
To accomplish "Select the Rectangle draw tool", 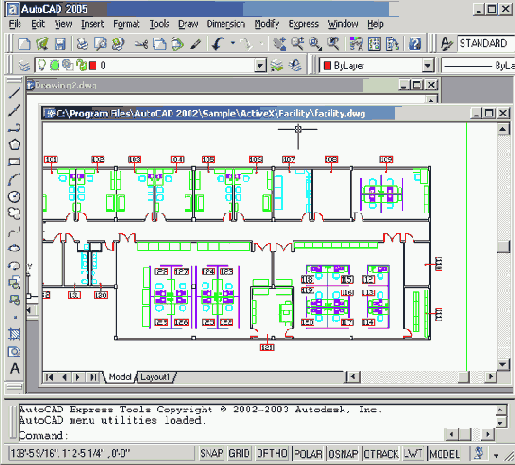I will click(14, 162).
